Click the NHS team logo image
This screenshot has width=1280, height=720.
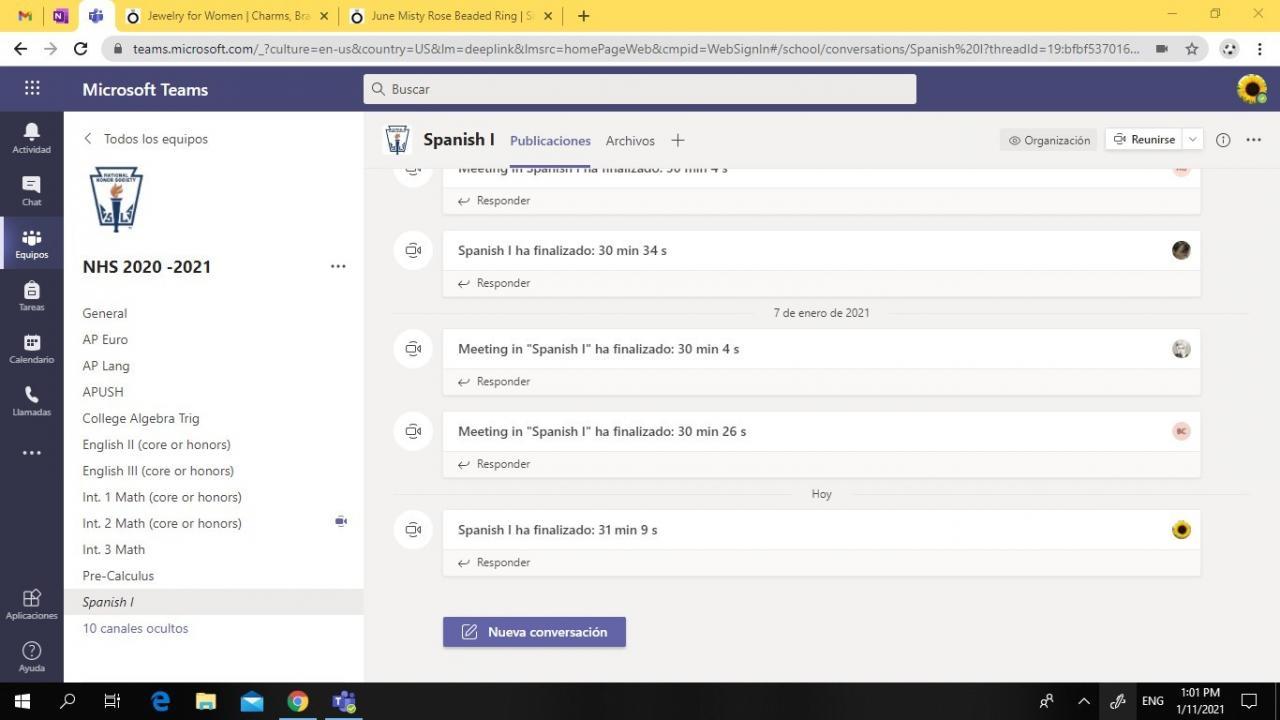[116, 199]
